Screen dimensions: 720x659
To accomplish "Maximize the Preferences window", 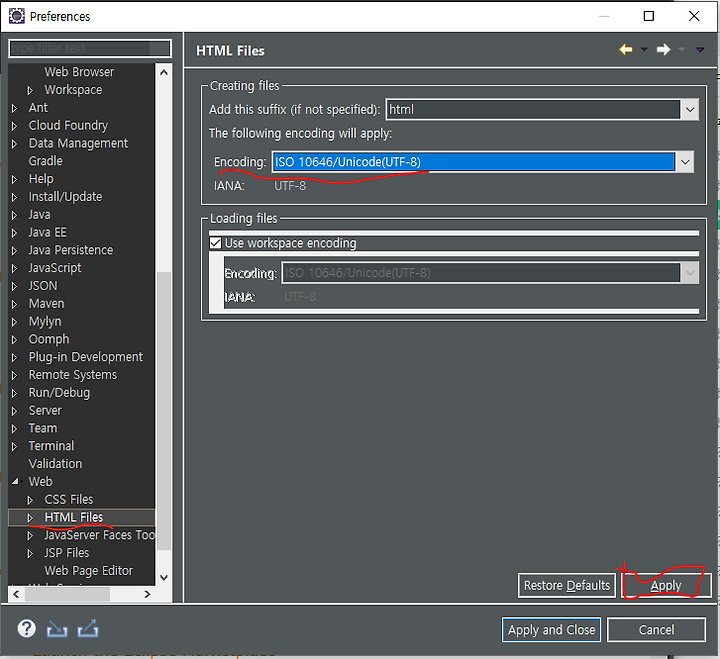I will tap(649, 16).
